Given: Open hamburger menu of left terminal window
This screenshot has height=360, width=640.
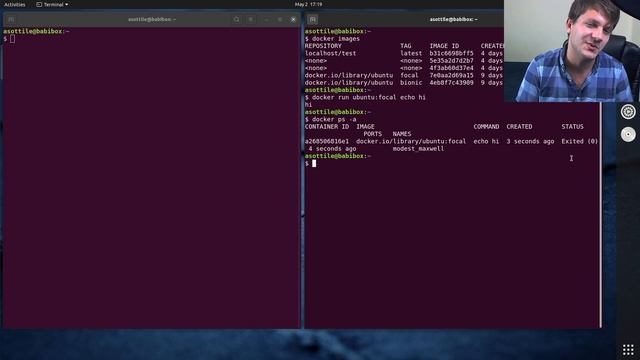Looking at the screenshot, I should [x=251, y=19].
